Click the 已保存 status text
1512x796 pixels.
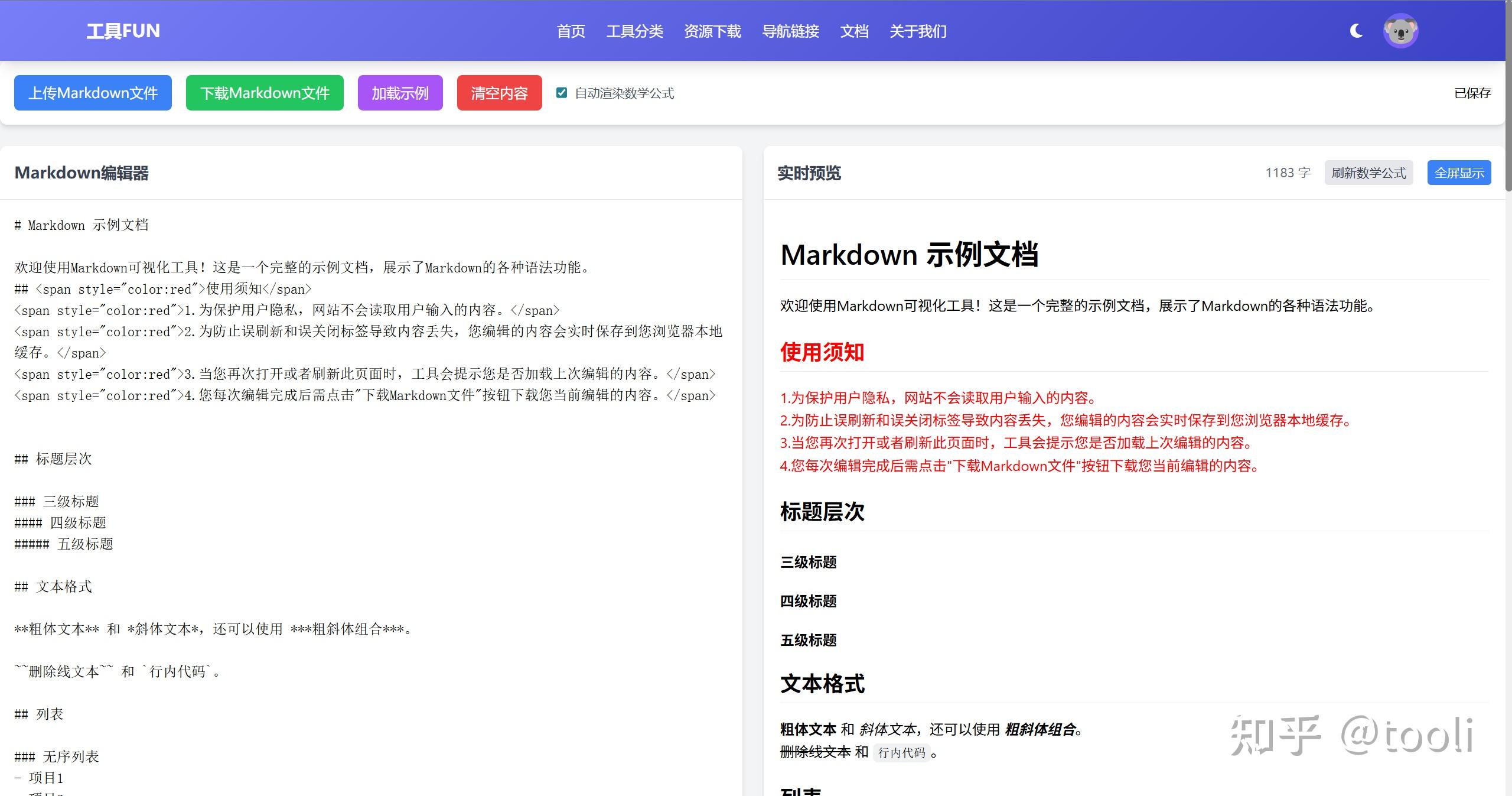[1472, 93]
